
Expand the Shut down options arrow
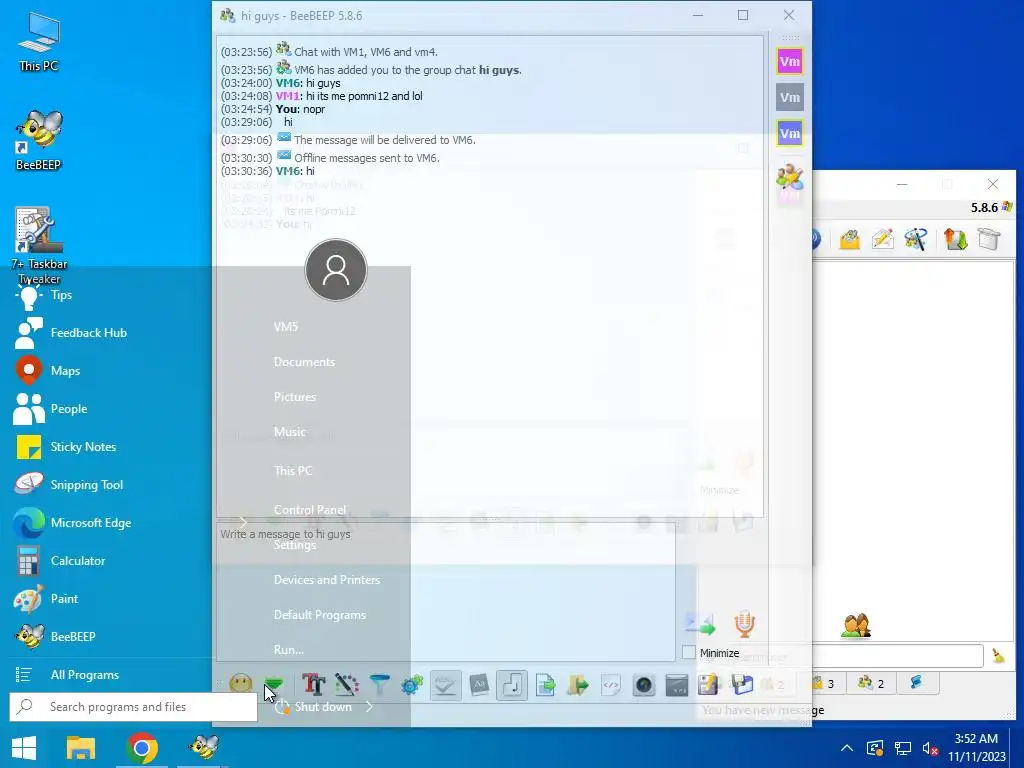pyautogui.click(x=369, y=707)
